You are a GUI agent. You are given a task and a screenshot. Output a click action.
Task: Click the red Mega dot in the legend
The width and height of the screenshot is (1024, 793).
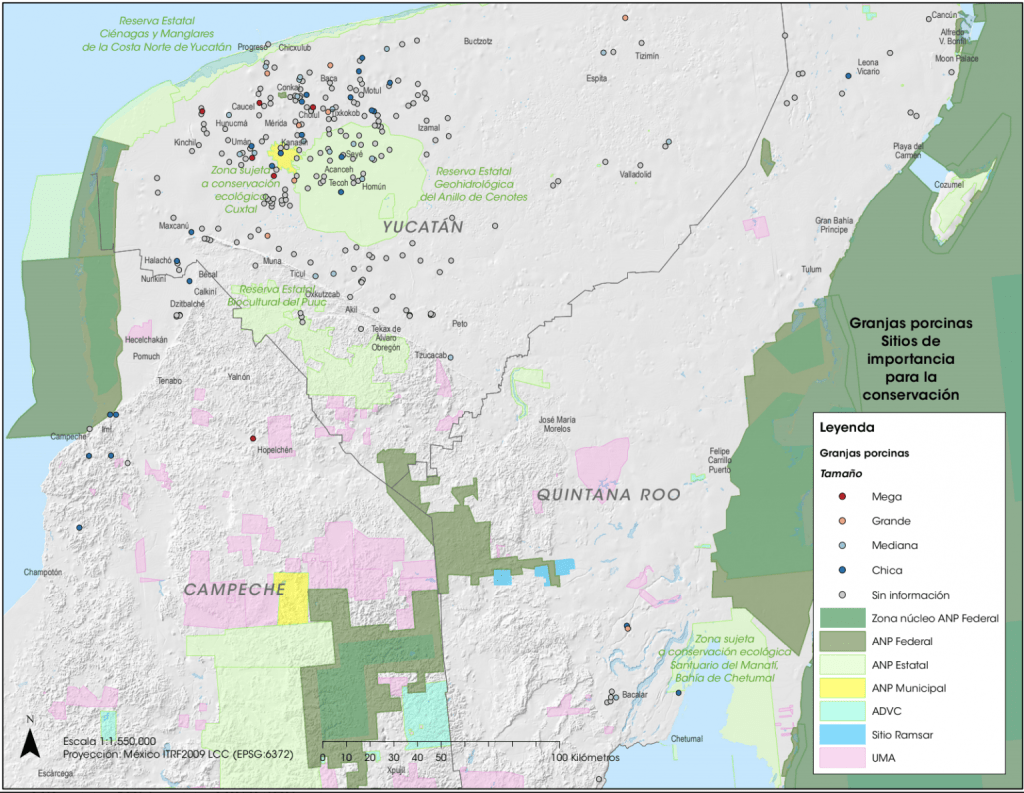pos(843,497)
